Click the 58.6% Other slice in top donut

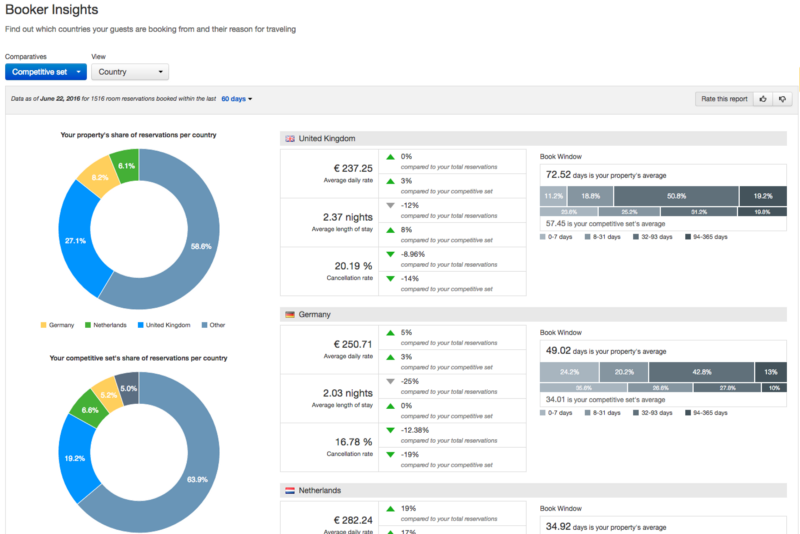201,246
